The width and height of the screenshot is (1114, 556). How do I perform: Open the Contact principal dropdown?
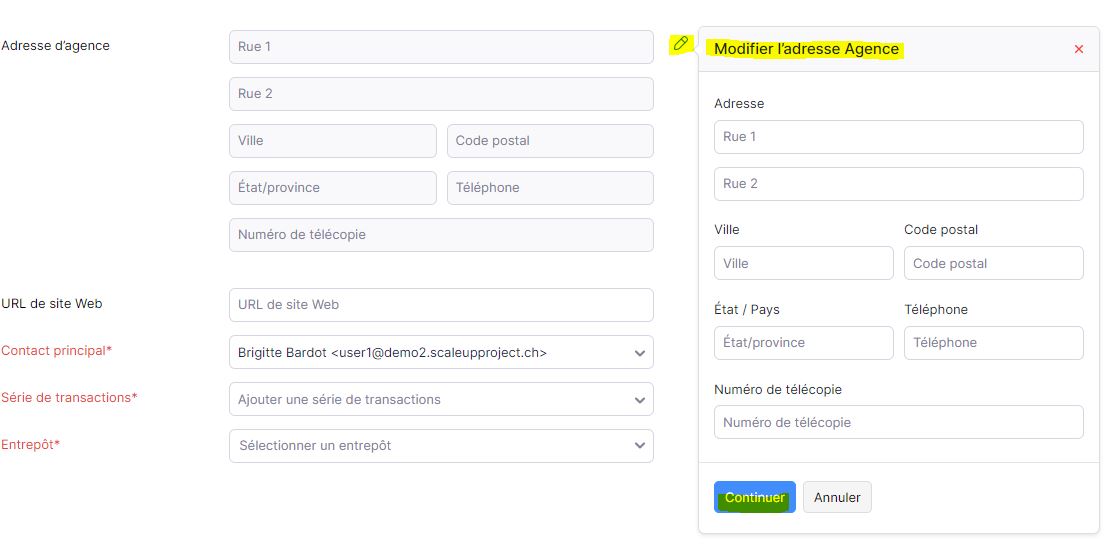(441, 352)
